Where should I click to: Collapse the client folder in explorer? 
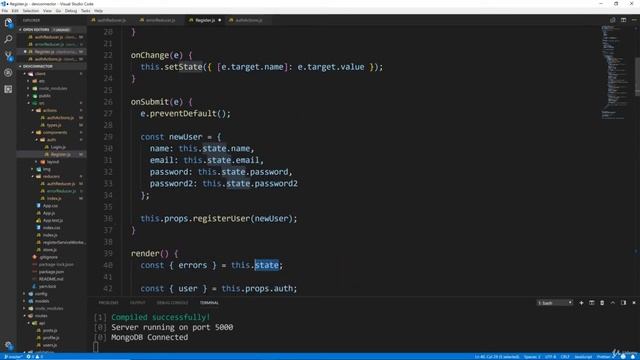pyautogui.click(x=40, y=74)
